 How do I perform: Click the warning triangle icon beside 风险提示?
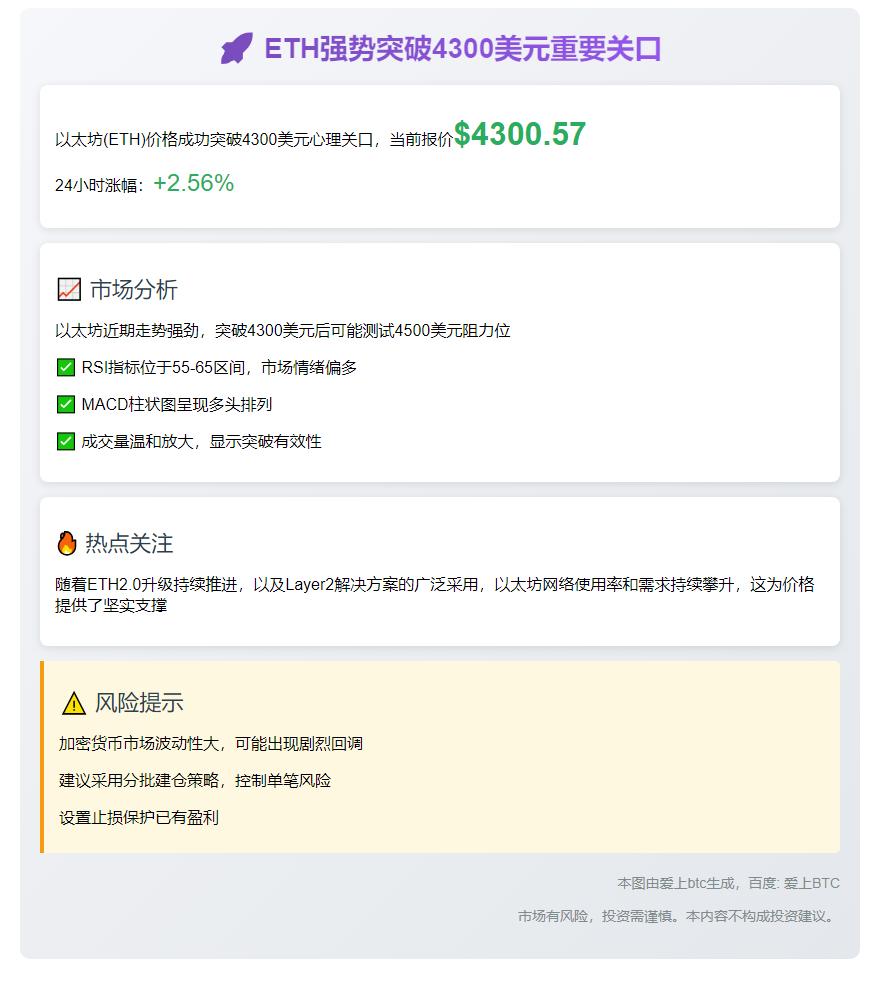click(74, 703)
